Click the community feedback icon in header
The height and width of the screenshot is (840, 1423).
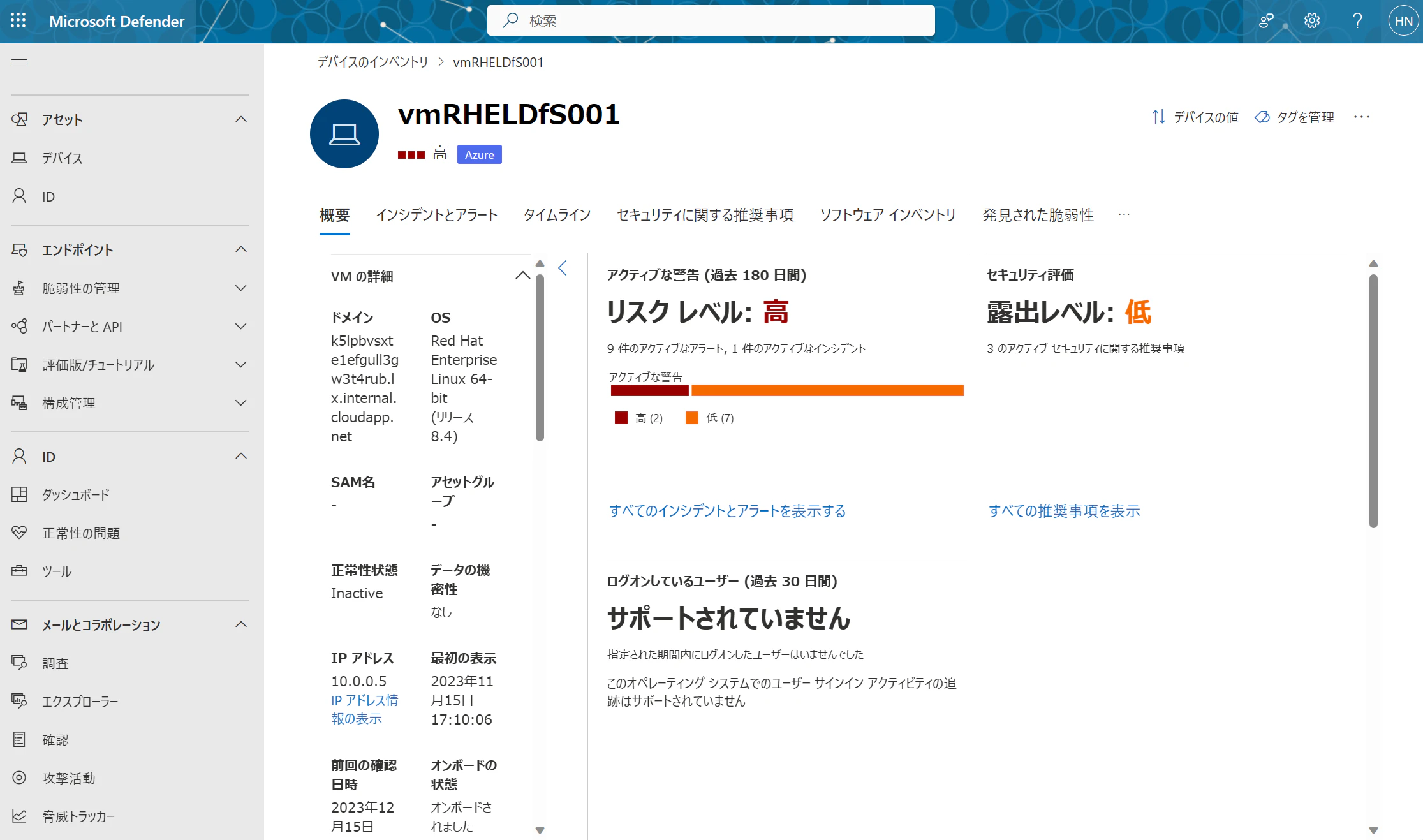[1266, 21]
